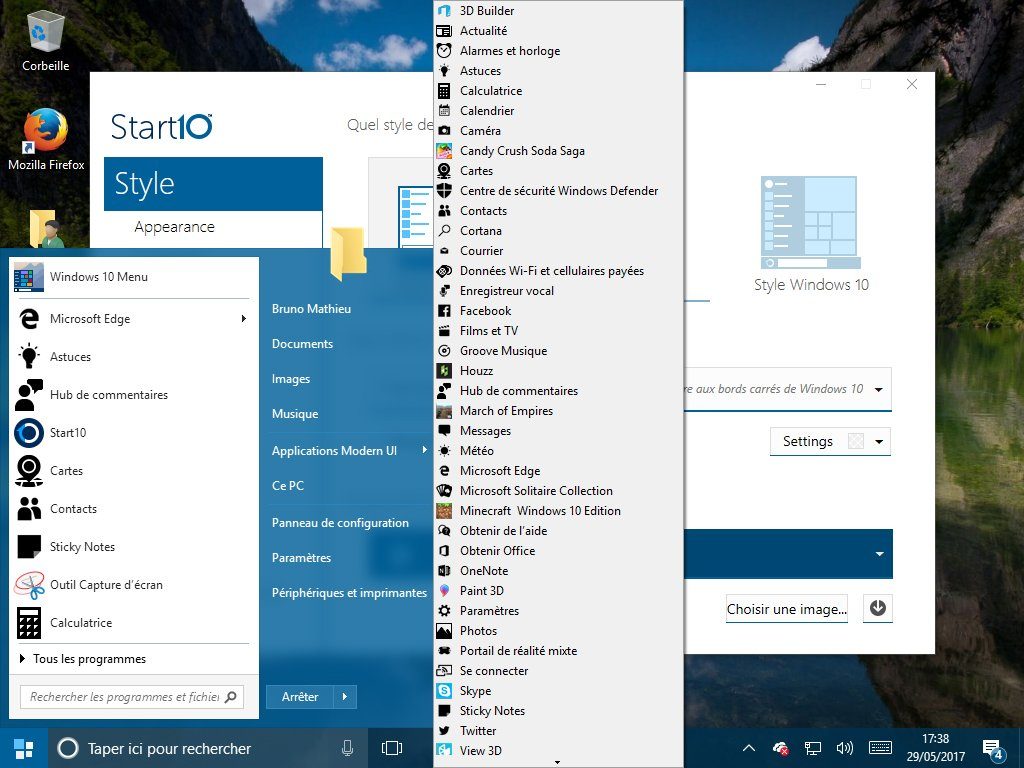Open the Action Center notifications icon

coord(993,750)
